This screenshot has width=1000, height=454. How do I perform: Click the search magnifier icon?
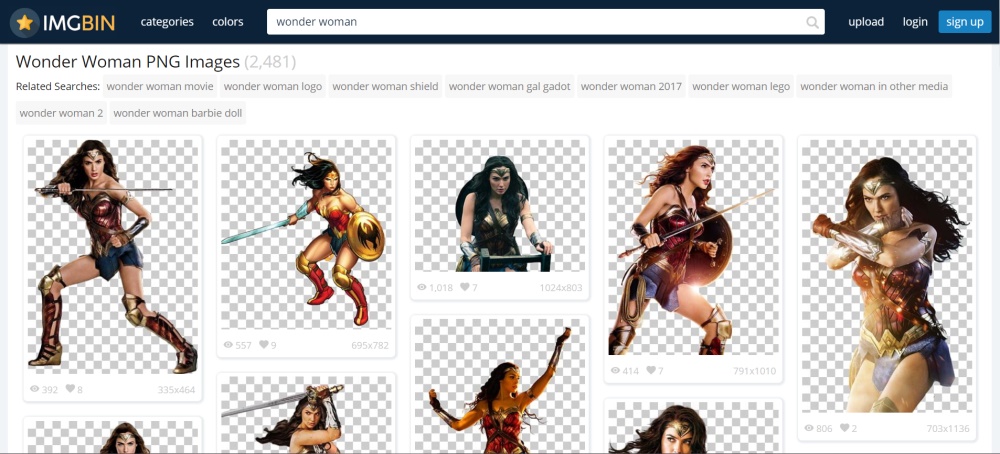[812, 22]
